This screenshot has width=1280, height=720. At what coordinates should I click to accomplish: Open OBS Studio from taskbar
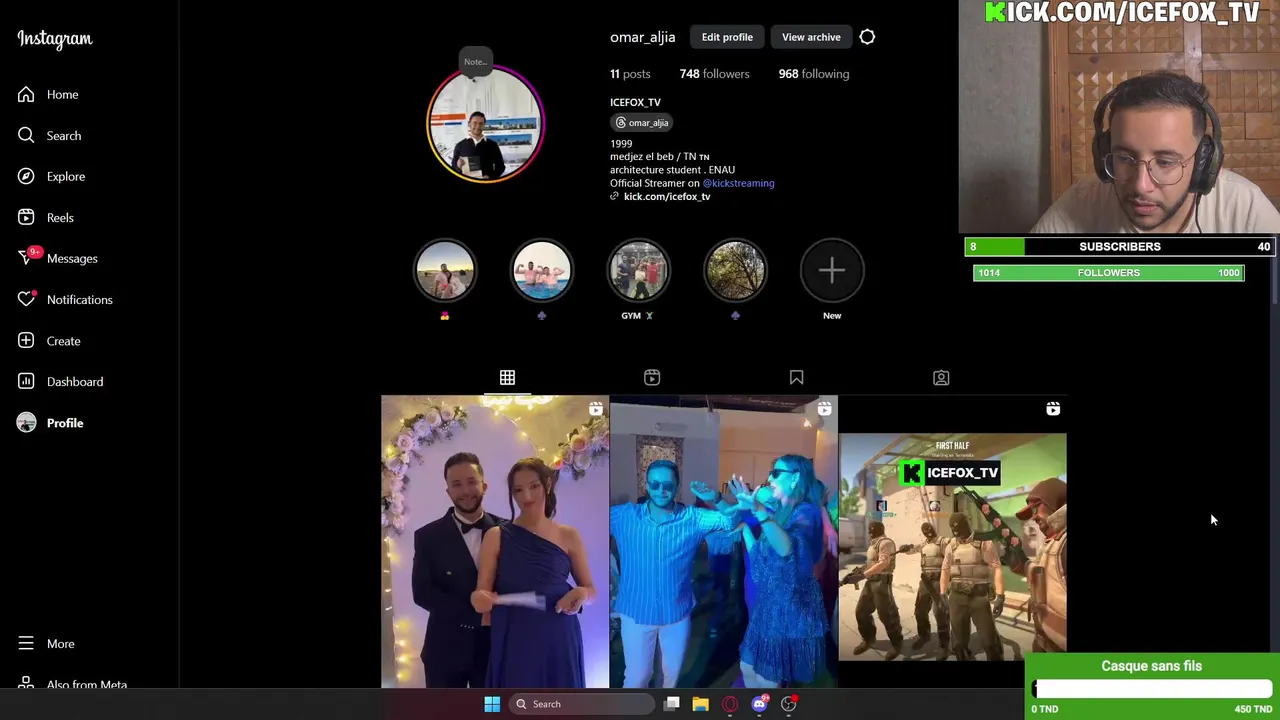pyautogui.click(x=789, y=704)
